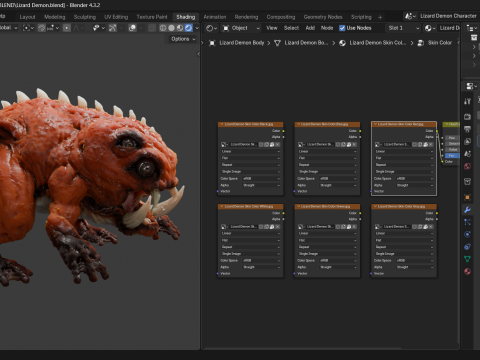The width and height of the screenshot is (480, 360).
Task: Open the Material properties tab
Action: pyautogui.click(x=467, y=271)
